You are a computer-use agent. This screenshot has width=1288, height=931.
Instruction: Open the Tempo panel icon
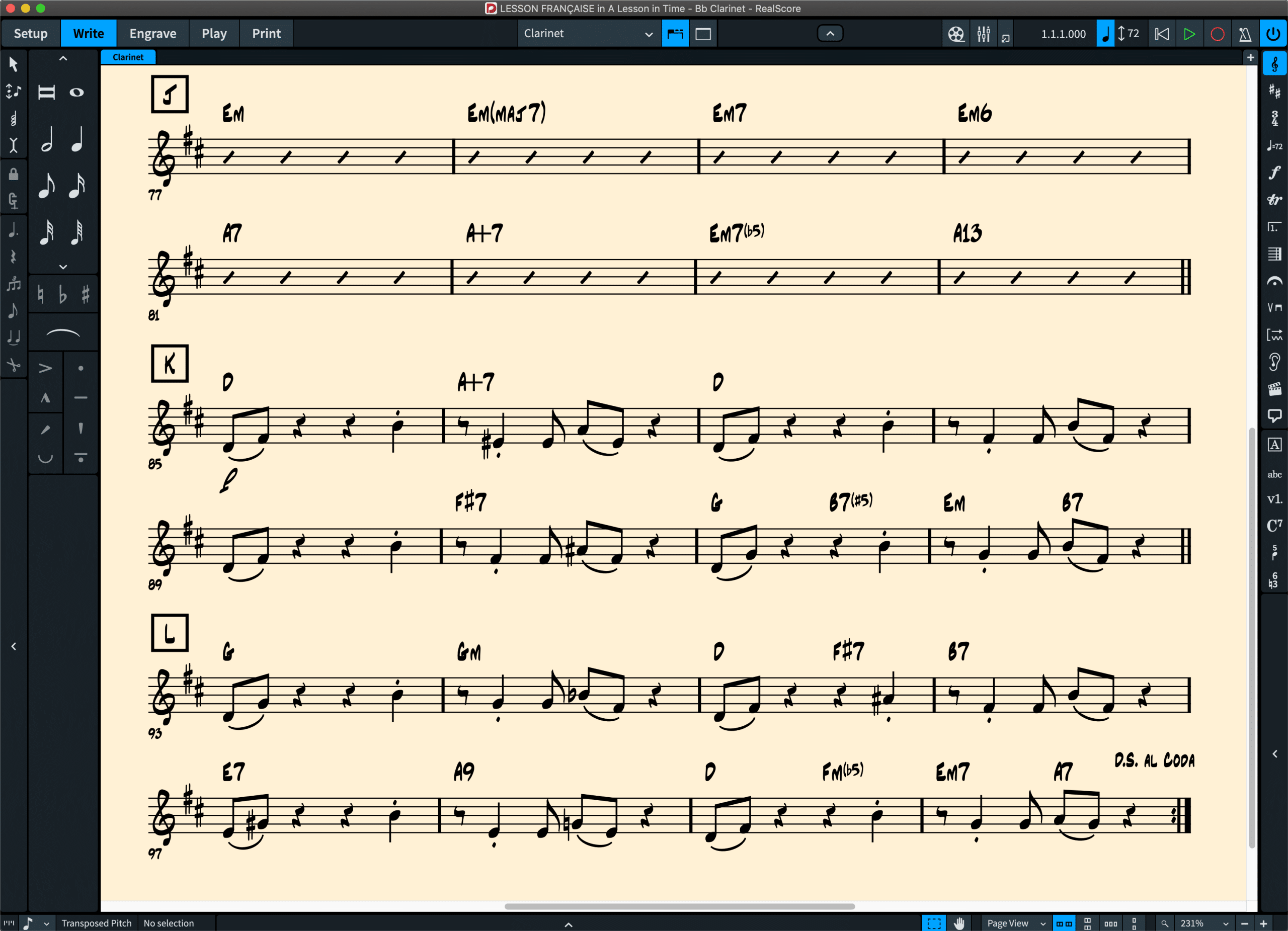tap(1274, 146)
